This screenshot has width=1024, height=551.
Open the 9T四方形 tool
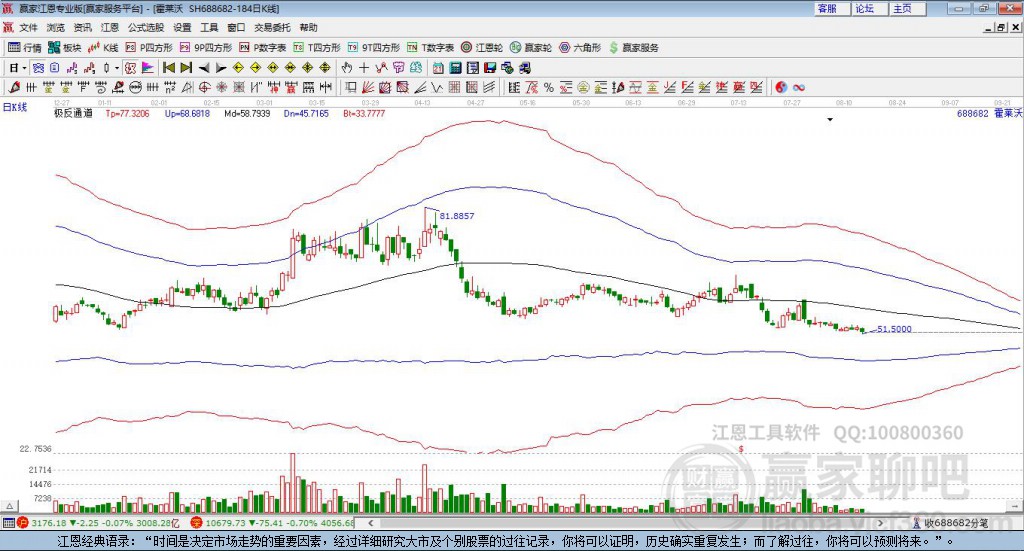(x=374, y=48)
